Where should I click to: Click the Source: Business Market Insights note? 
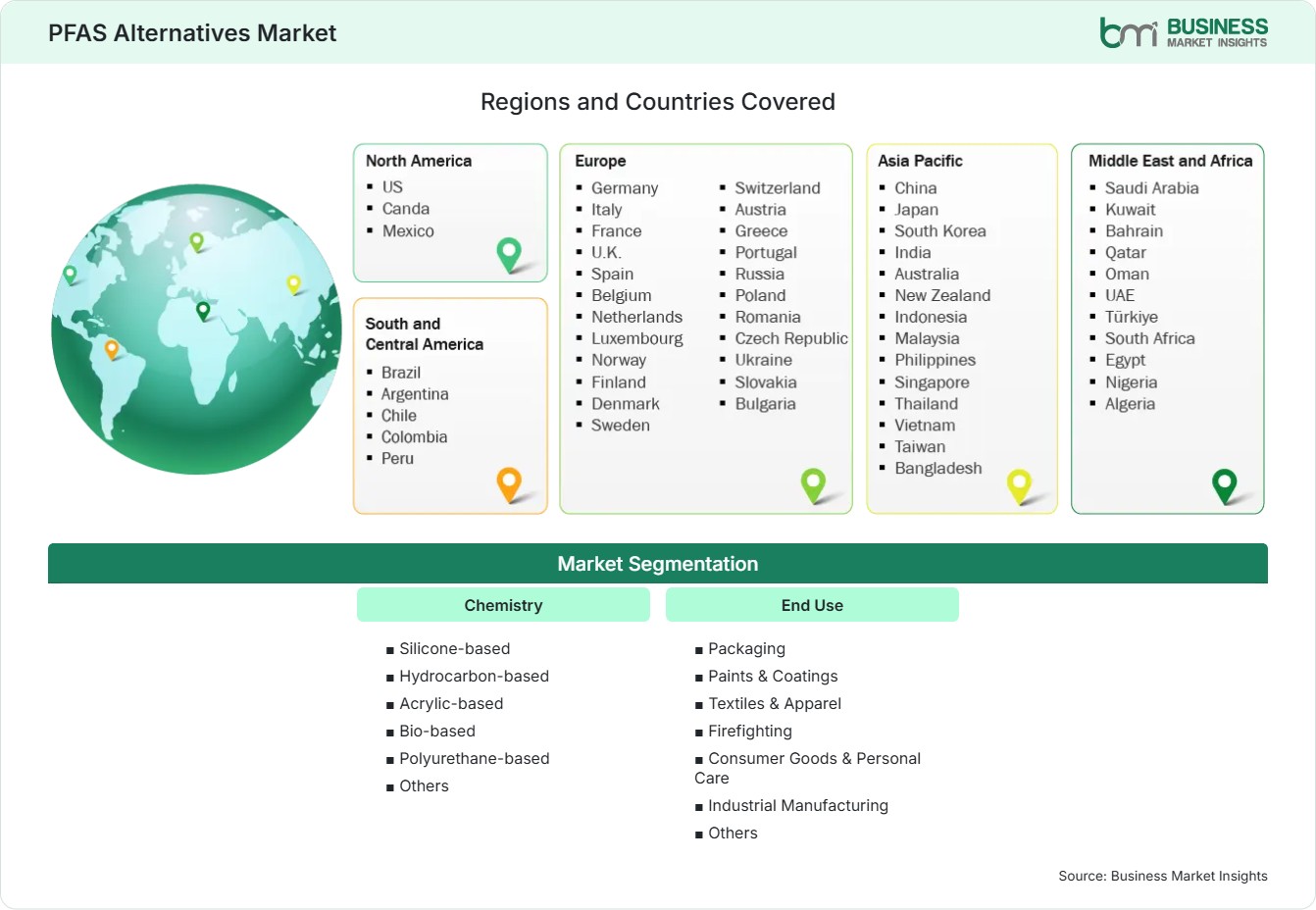tap(1163, 877)
